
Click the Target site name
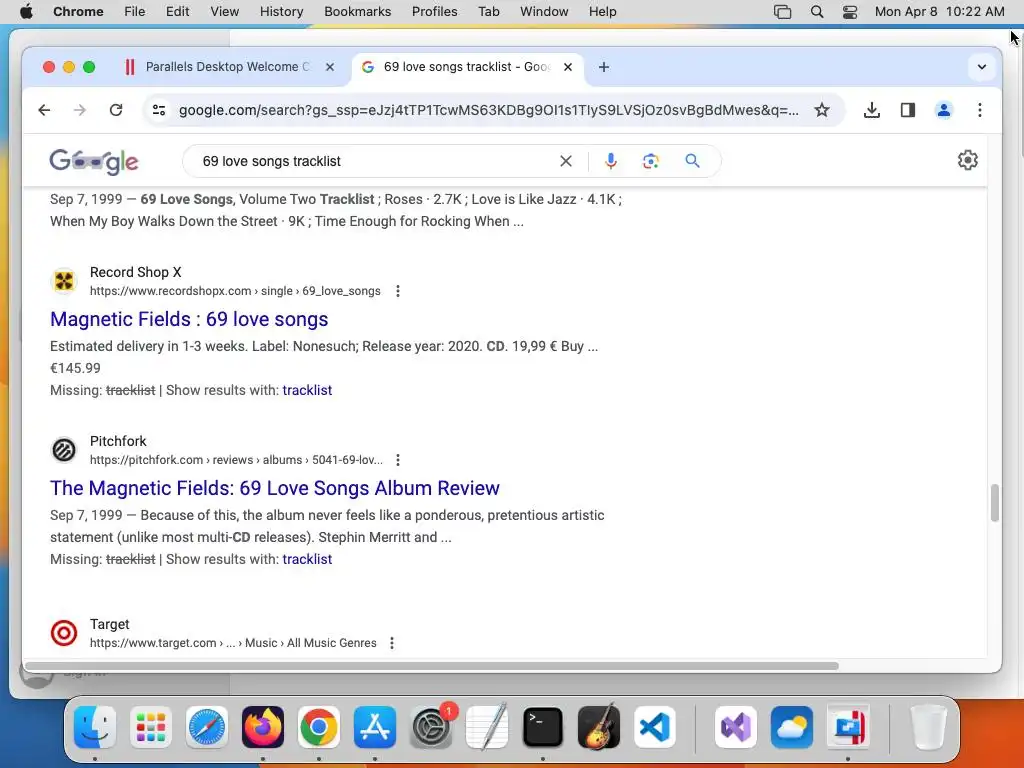[110, 624]
